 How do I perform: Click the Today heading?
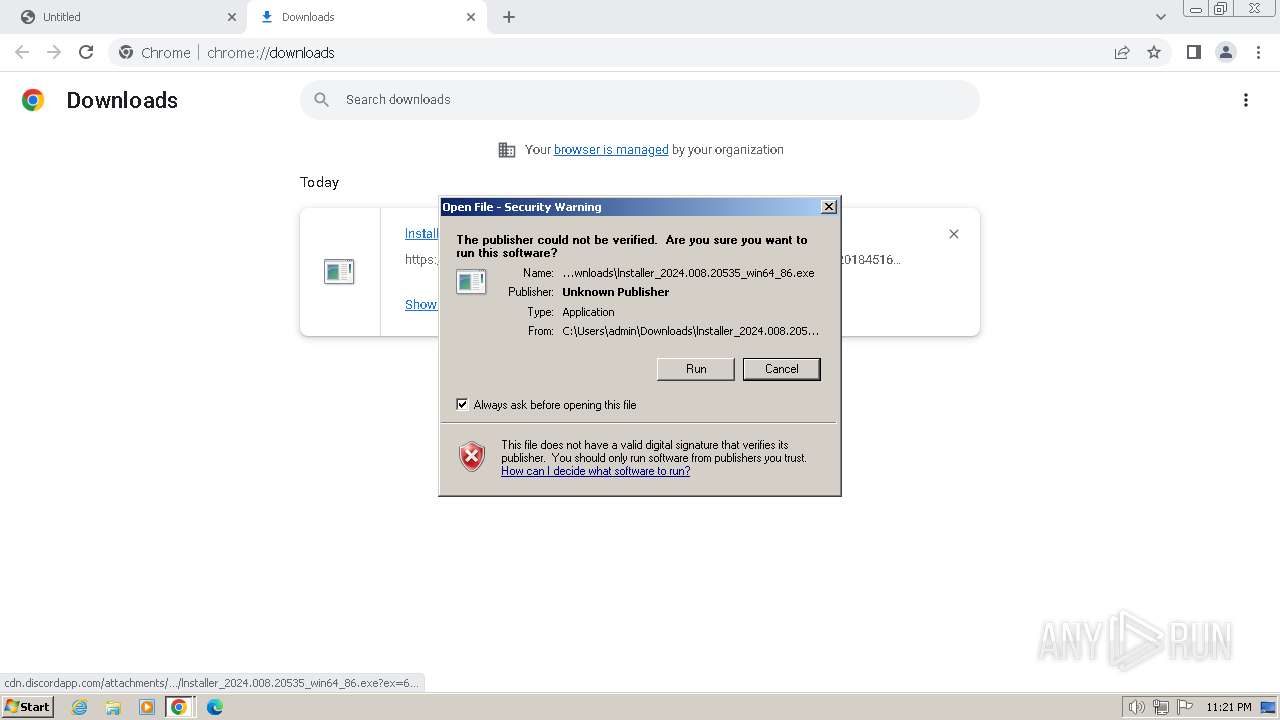[319, 182]
